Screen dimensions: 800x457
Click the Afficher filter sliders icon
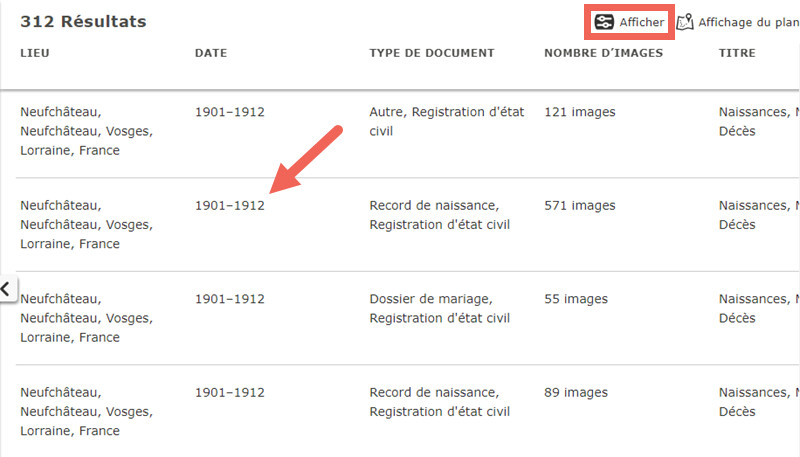[x=604, y=22]
